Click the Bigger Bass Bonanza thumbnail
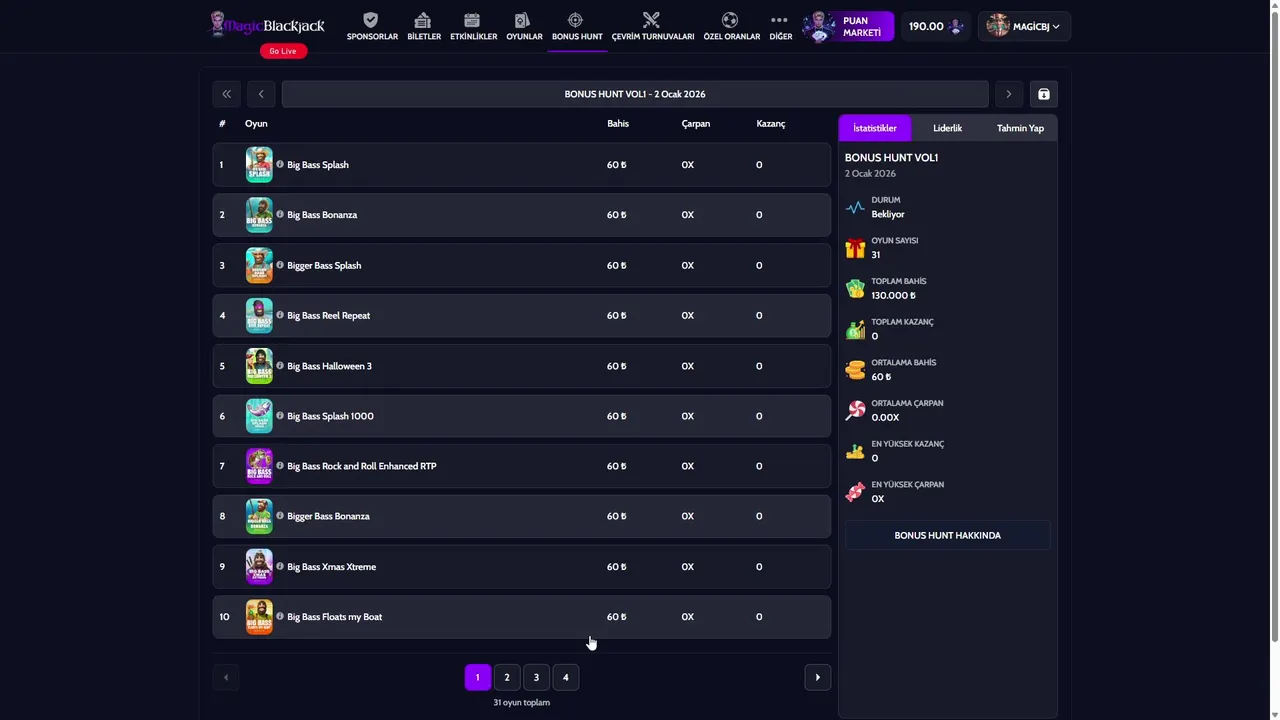 tap(259, 516)
